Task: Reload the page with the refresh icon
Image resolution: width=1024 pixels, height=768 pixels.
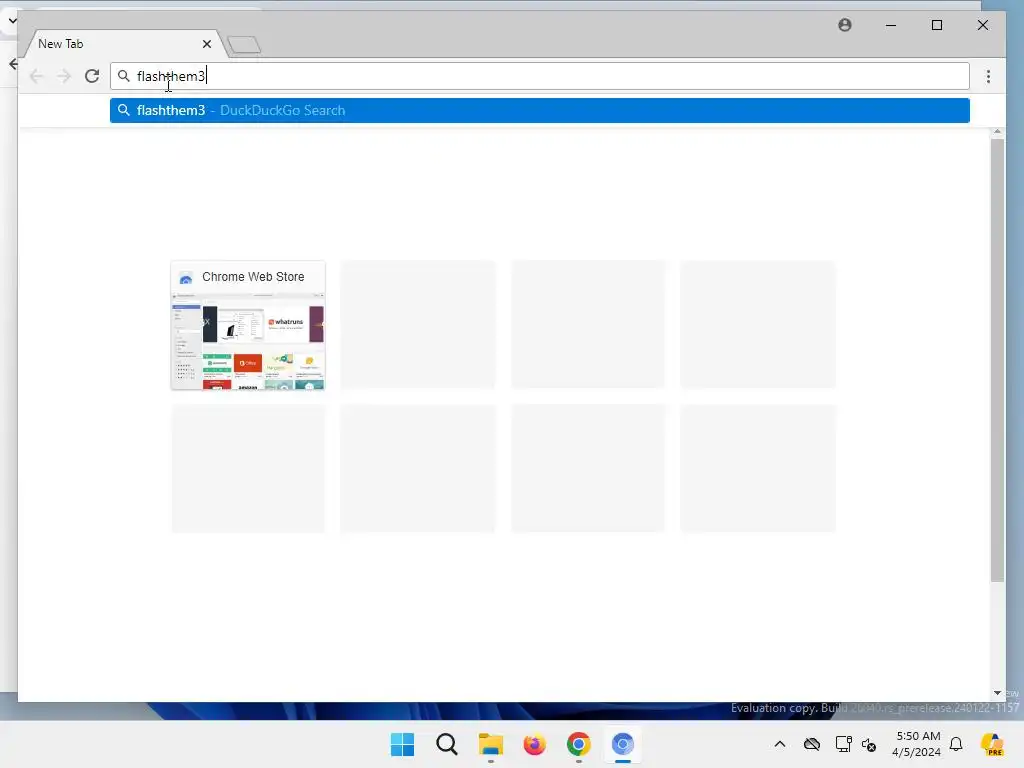Action: (x=92, y=76)
